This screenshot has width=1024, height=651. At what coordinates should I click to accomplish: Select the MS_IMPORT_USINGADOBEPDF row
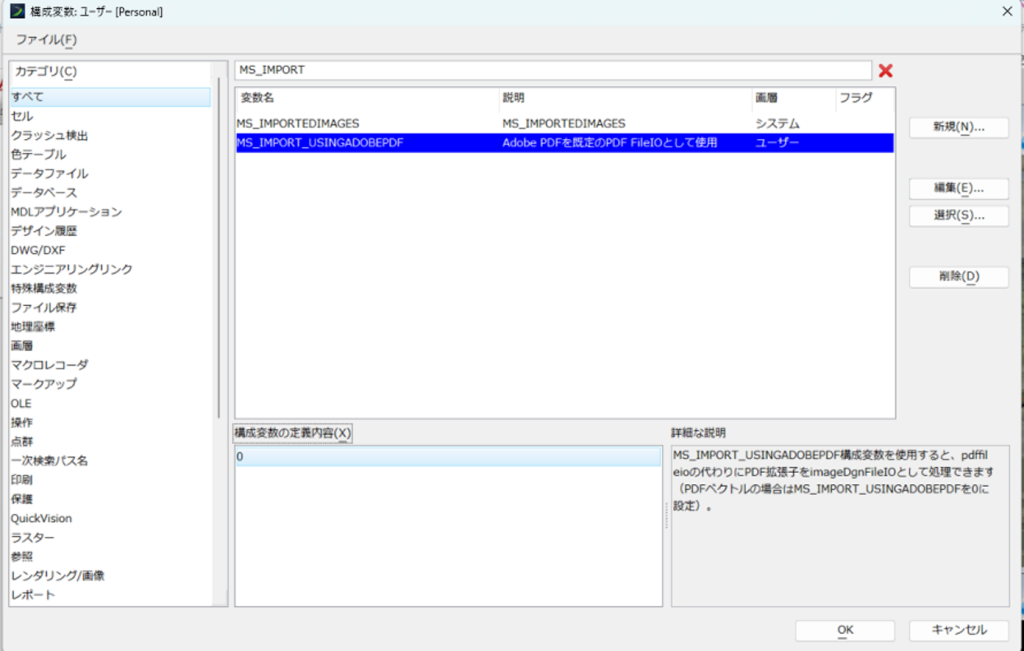click(x=565, y=142)
